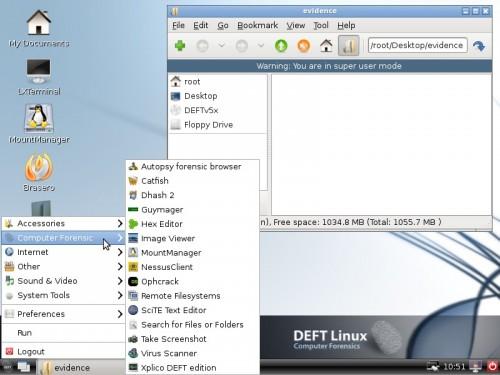Open the Edit menu
The height and width of the screenshot is (375, 500).
[201, 25]
